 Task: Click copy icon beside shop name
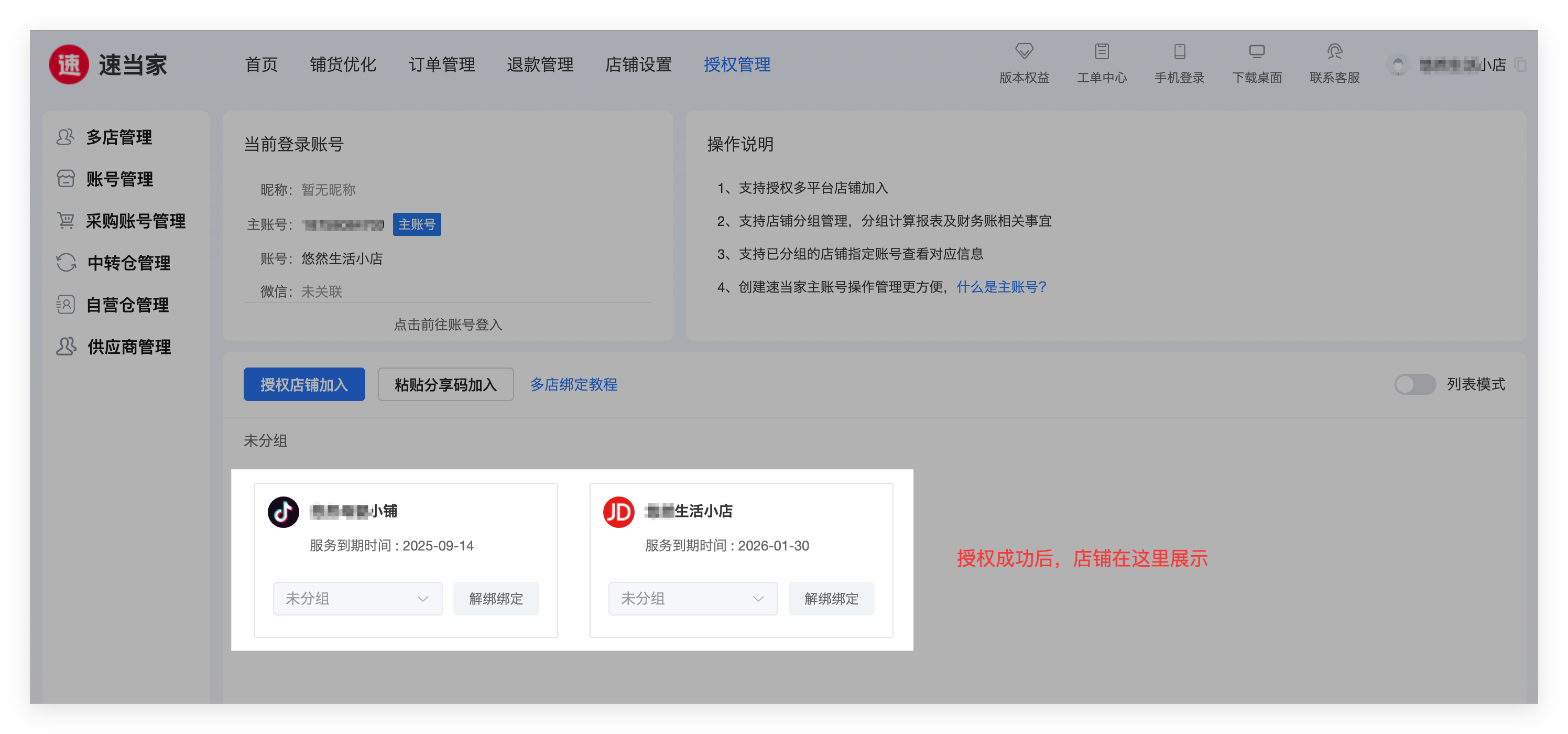tap(1520, 64)
